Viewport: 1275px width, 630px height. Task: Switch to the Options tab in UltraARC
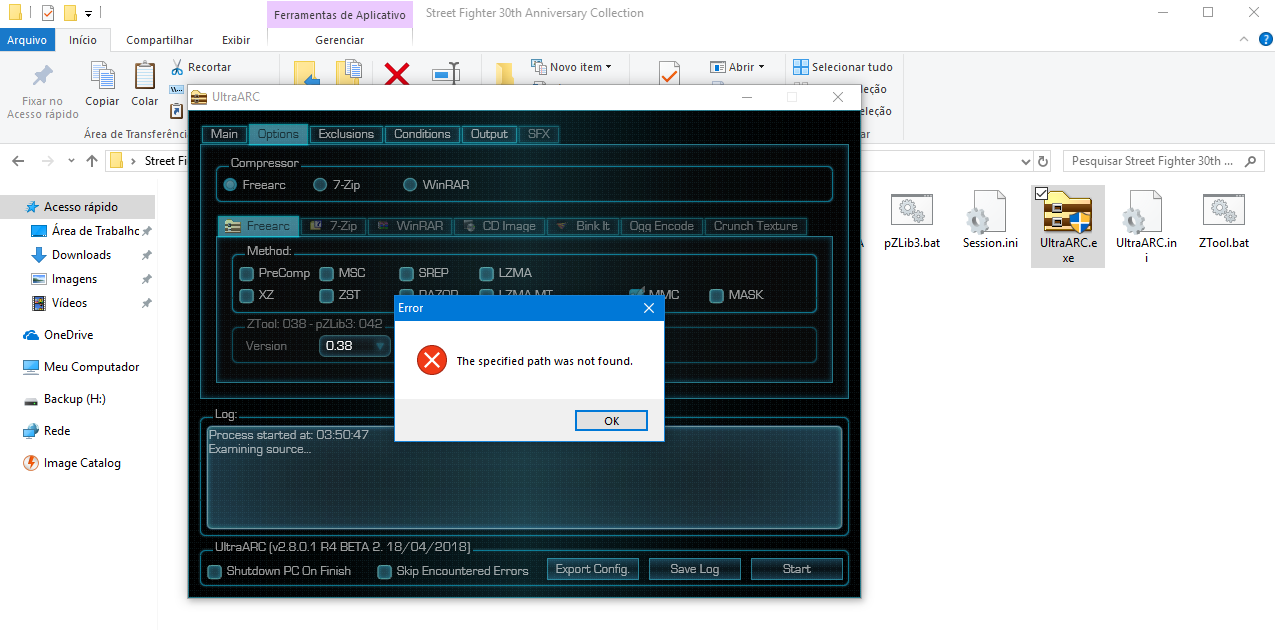[278, 134]
